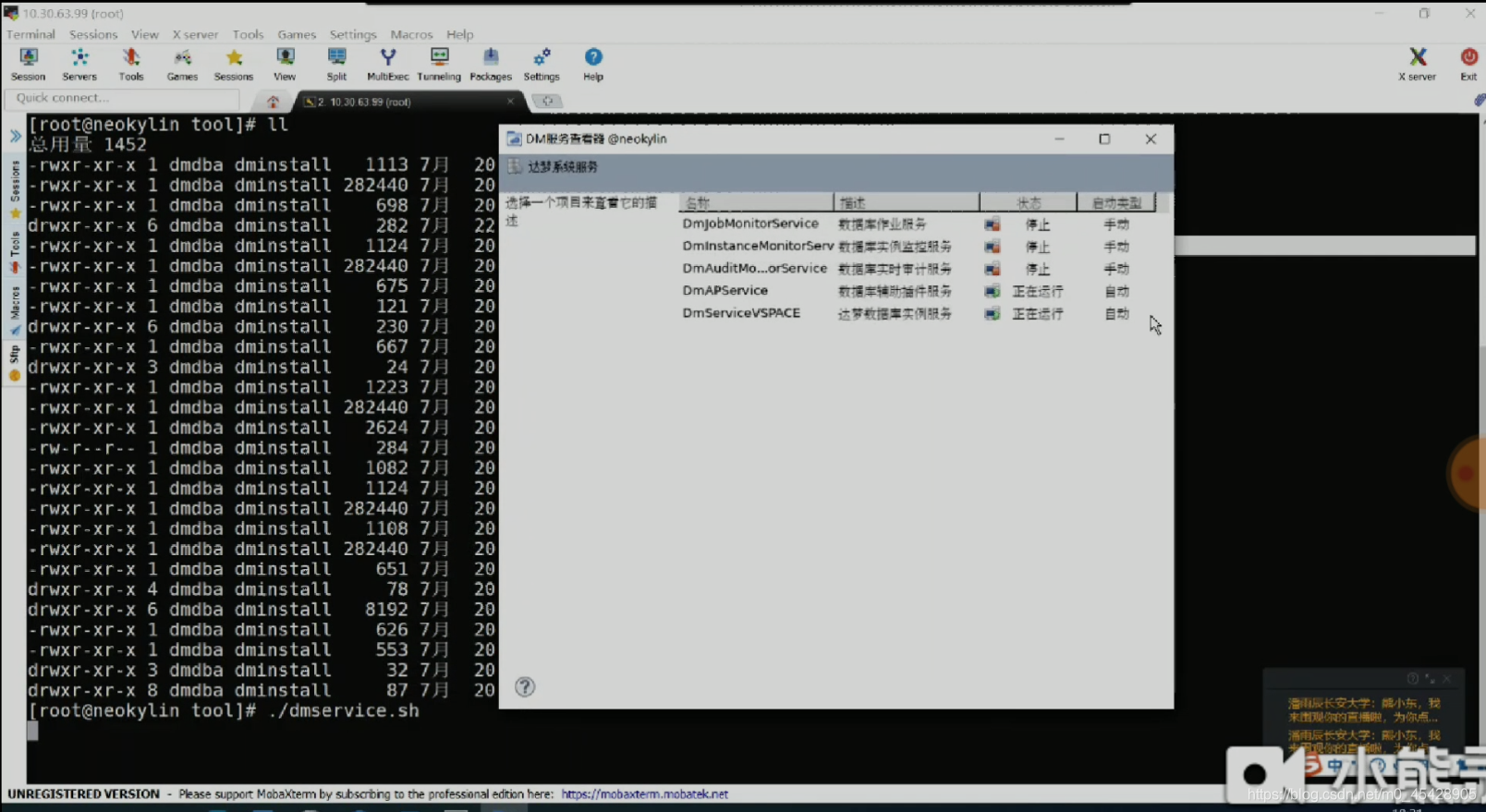Click the Help toolbar icon

pos(593,64)
